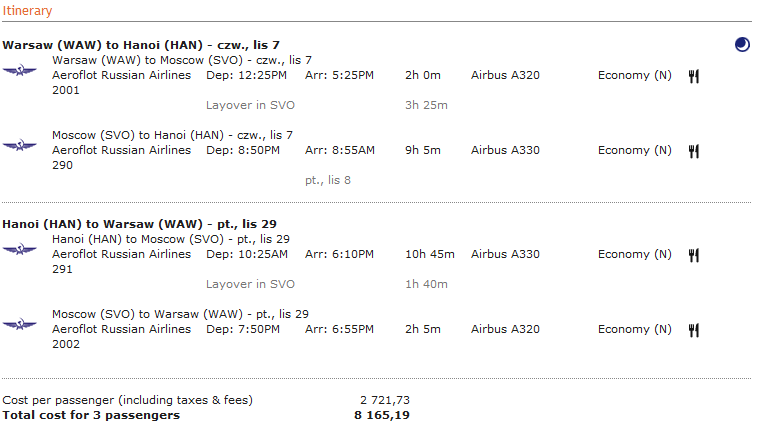Click meal icon for Moscow to Hanoi flight
Viewport: 763px width, 426px height.
694,151
